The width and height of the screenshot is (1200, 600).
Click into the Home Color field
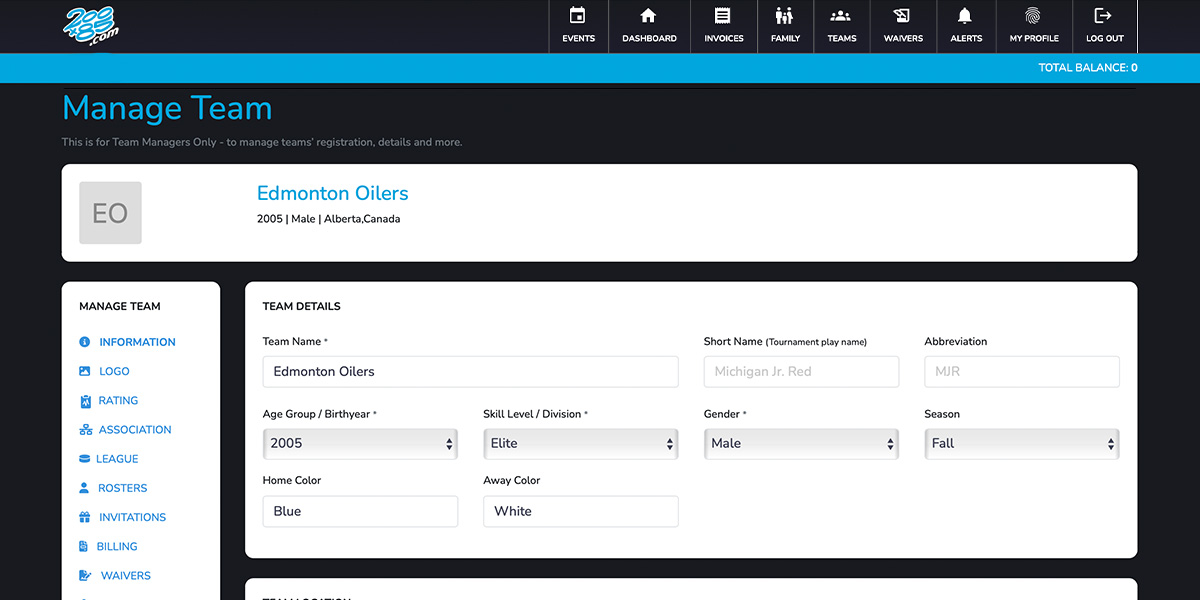point(360,511)
